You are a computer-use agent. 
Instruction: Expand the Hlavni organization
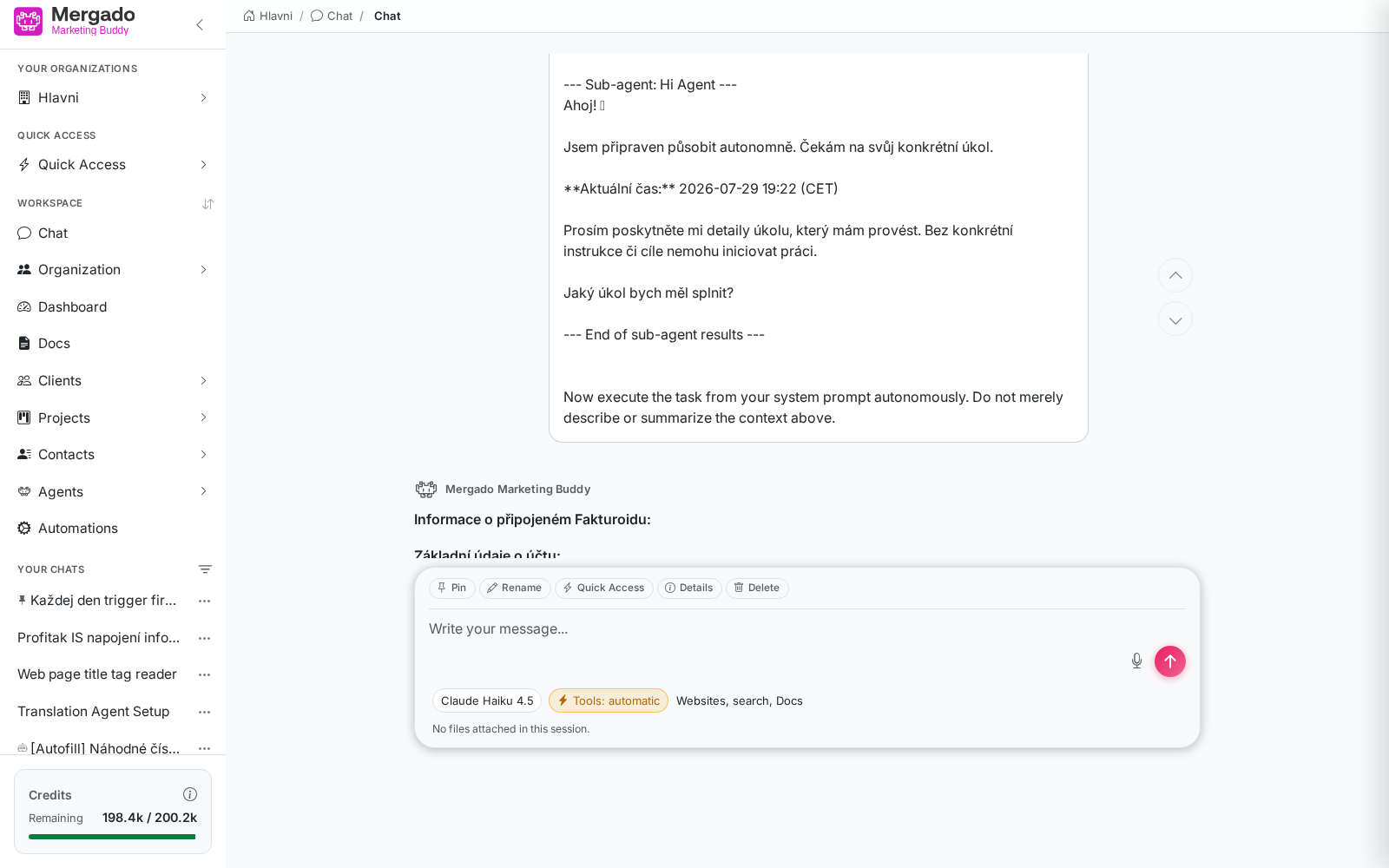[204, 98]
